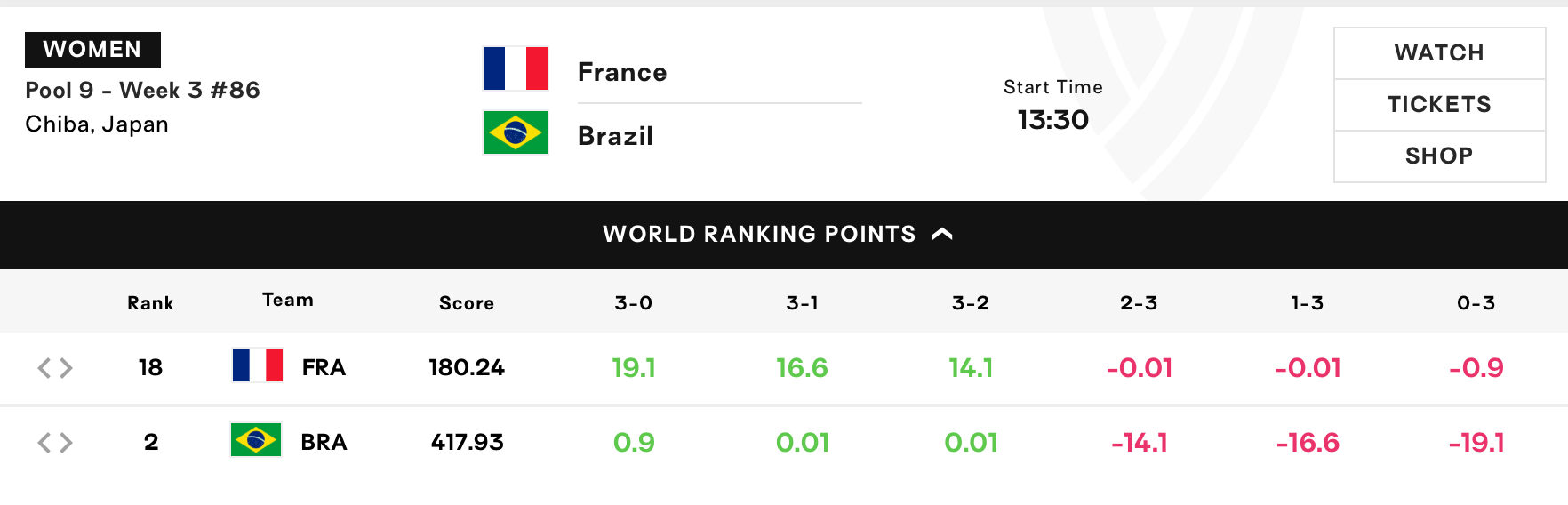Click the right arrow on BRA row
This screenshot has height=505, width=1568.
66,443
